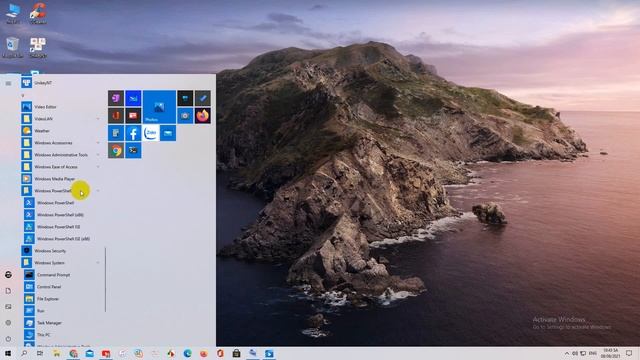Open Task View on taskbar
The width and height of the screenshot is (640, 360).
(40, 353)
